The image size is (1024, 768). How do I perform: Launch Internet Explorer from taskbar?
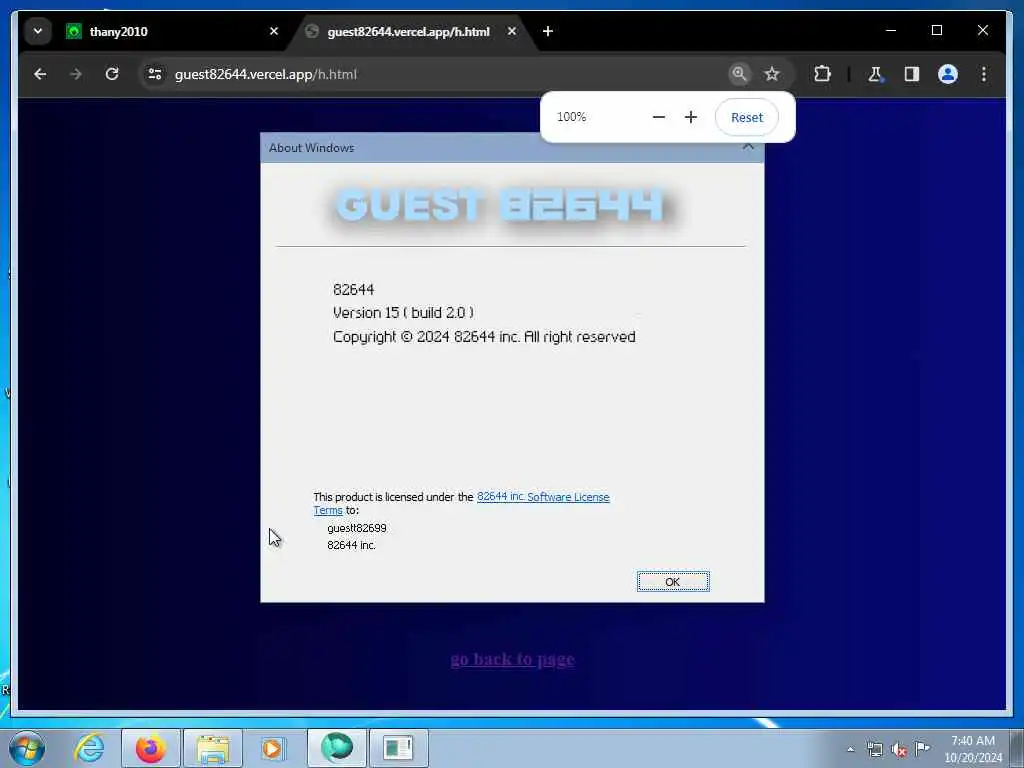89,748
